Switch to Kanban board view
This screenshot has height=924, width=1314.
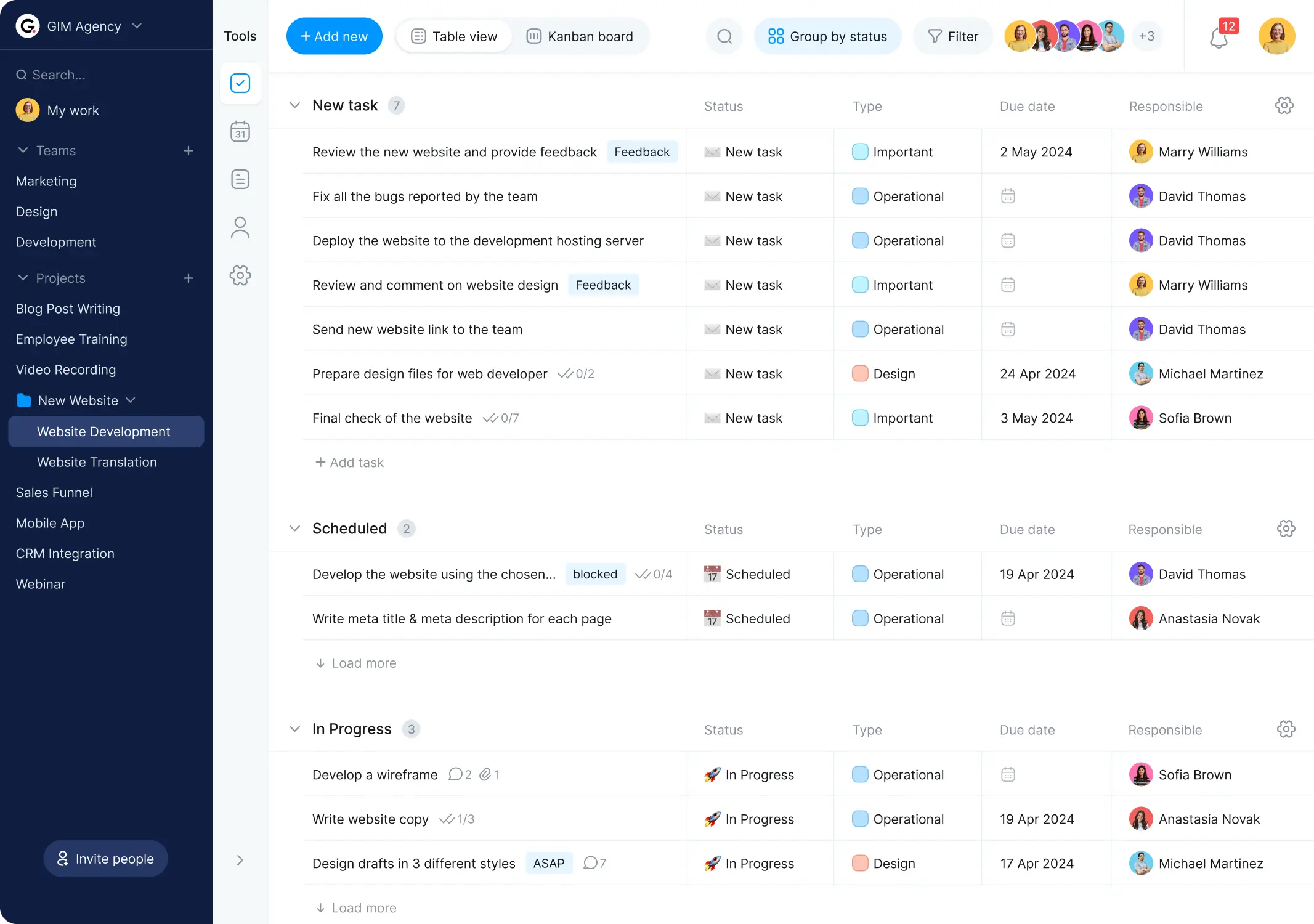pos(579,36)
